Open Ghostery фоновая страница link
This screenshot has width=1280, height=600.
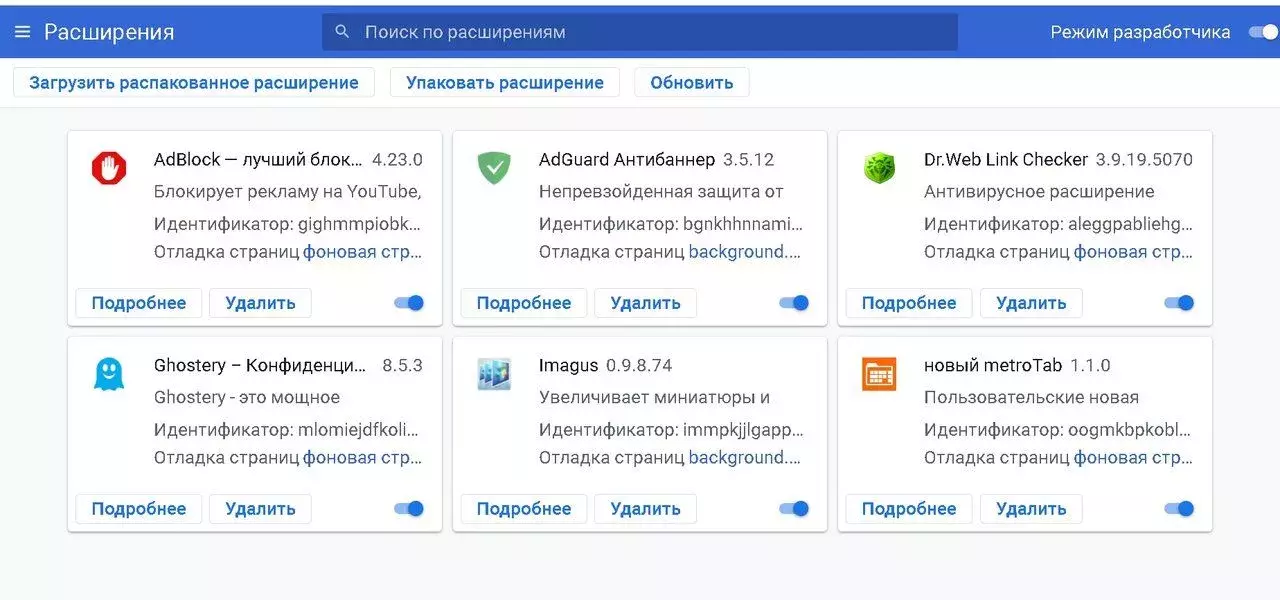pyautogui.click(x=363, y=458)
